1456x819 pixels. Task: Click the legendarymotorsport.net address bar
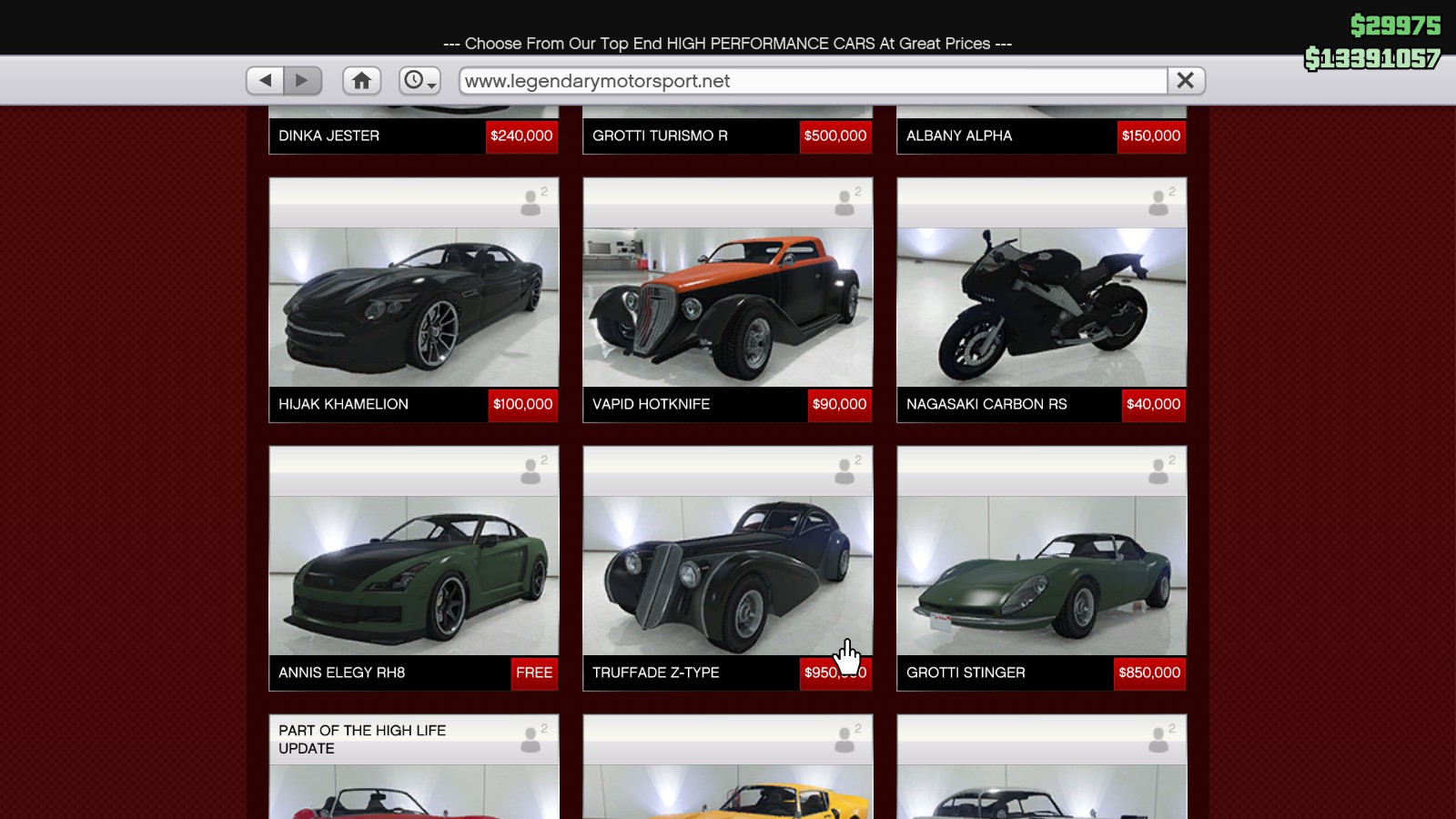[x=814, y=81]
